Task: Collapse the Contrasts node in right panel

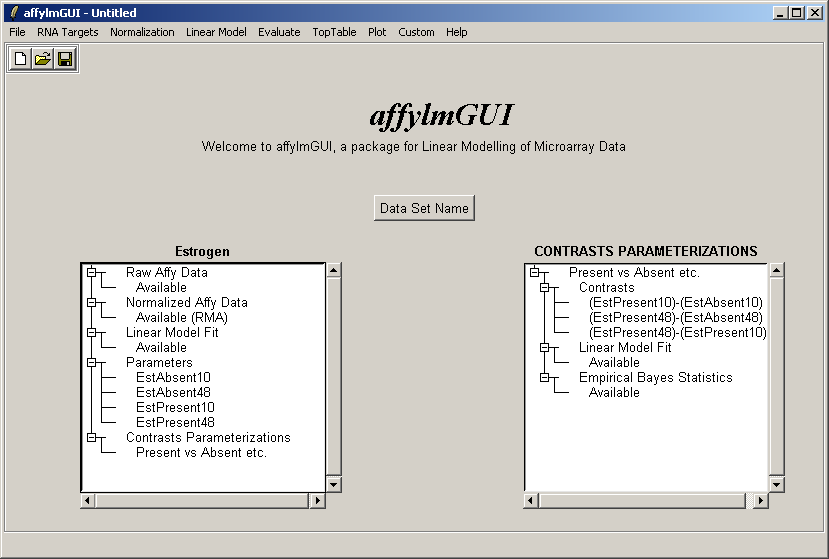Action: [545, 287]
